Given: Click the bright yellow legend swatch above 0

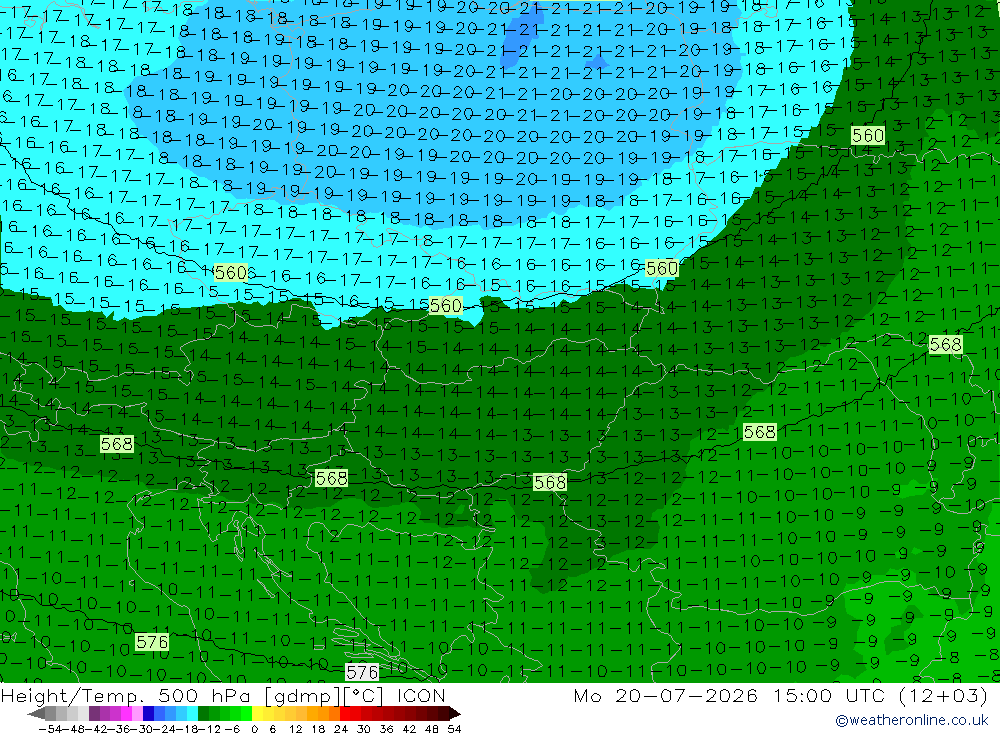Looking at the screenshot, I should [258, 713].
